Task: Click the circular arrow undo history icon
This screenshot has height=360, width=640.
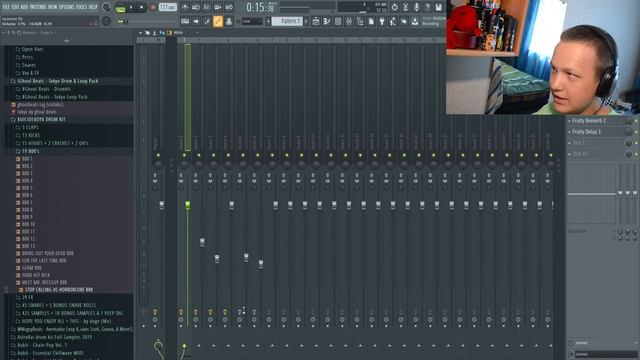Action: [394, 7]
